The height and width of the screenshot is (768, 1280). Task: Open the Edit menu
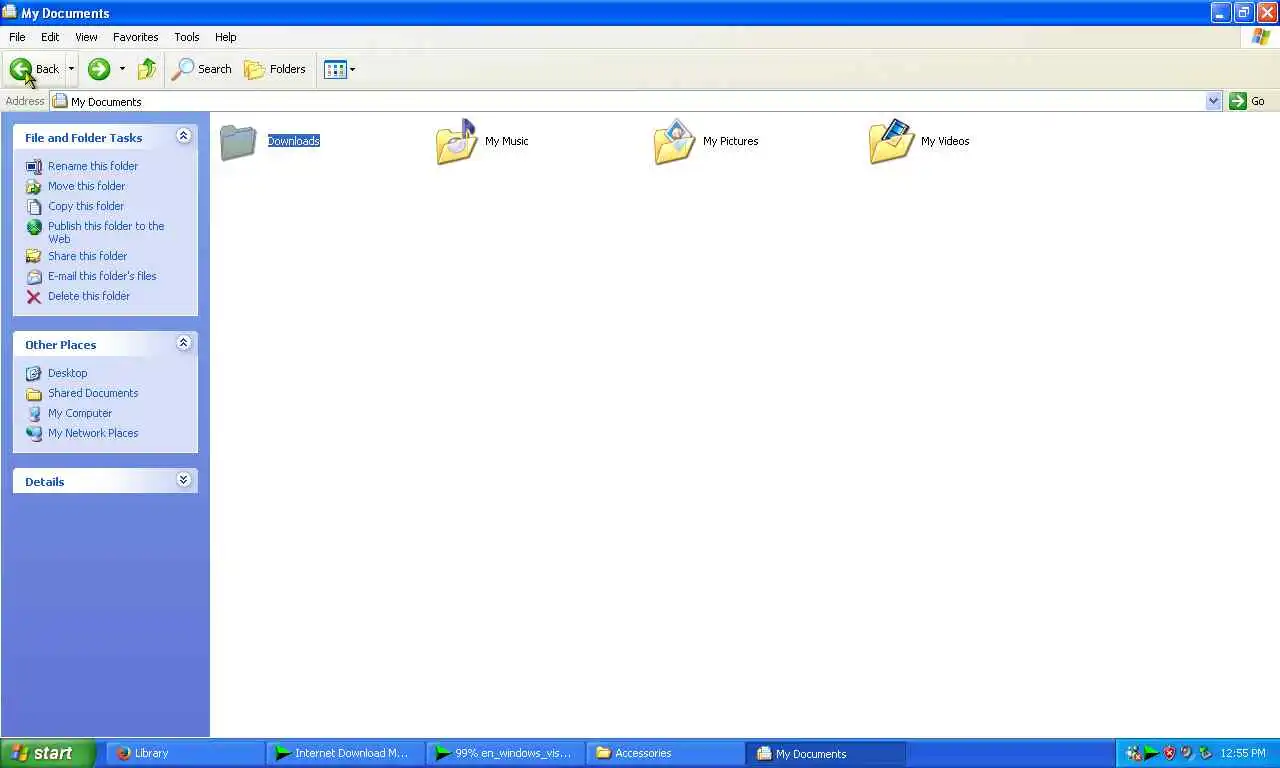[x=50, y=37]
